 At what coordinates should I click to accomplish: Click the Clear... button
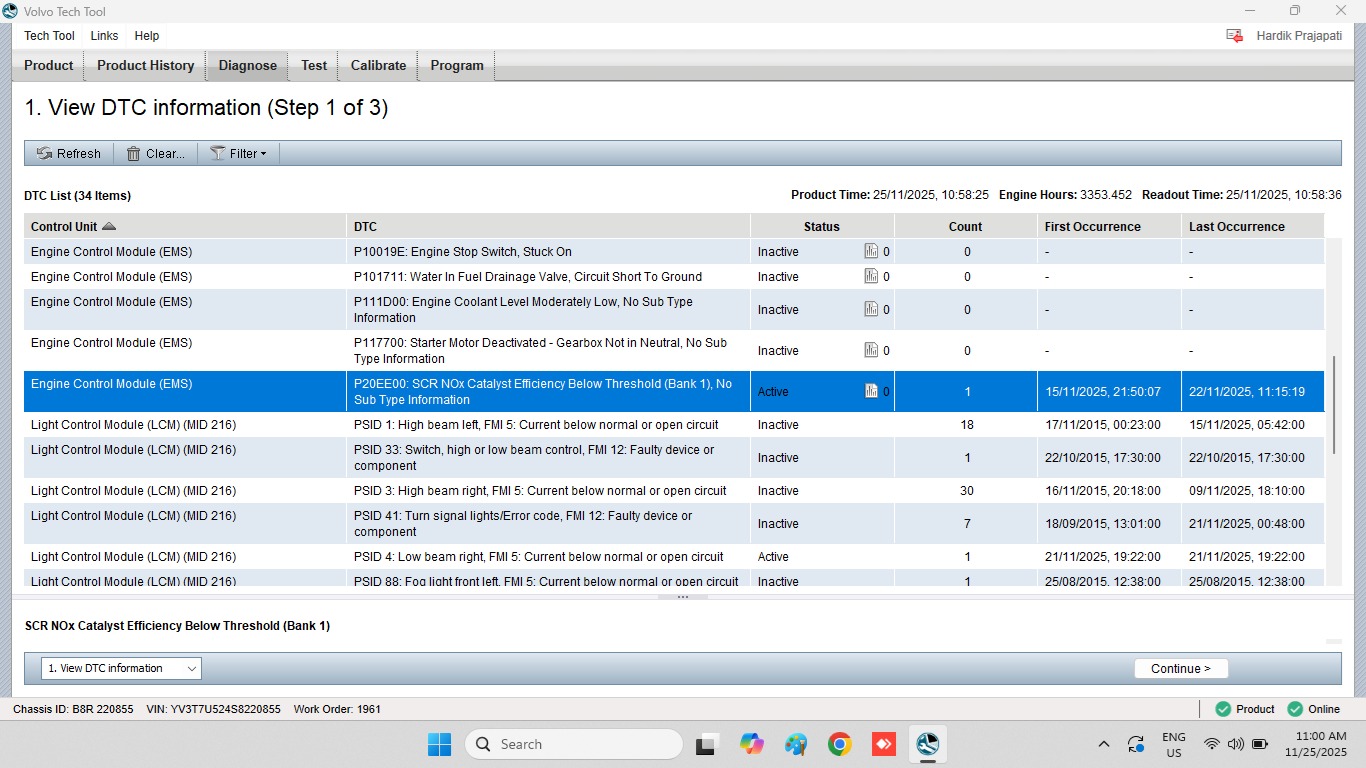pos(156,154)
